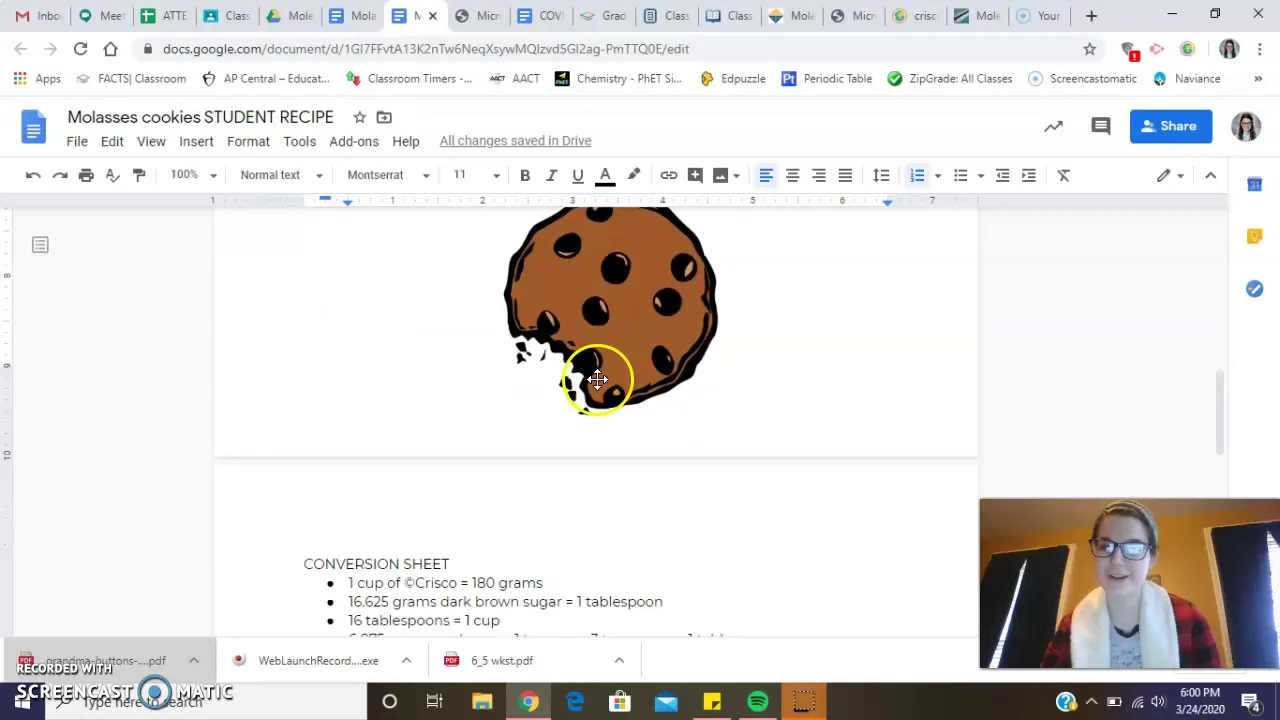Screen dimensions: 1280x720
Task: Set left text alignment
Action: (766, 175)
